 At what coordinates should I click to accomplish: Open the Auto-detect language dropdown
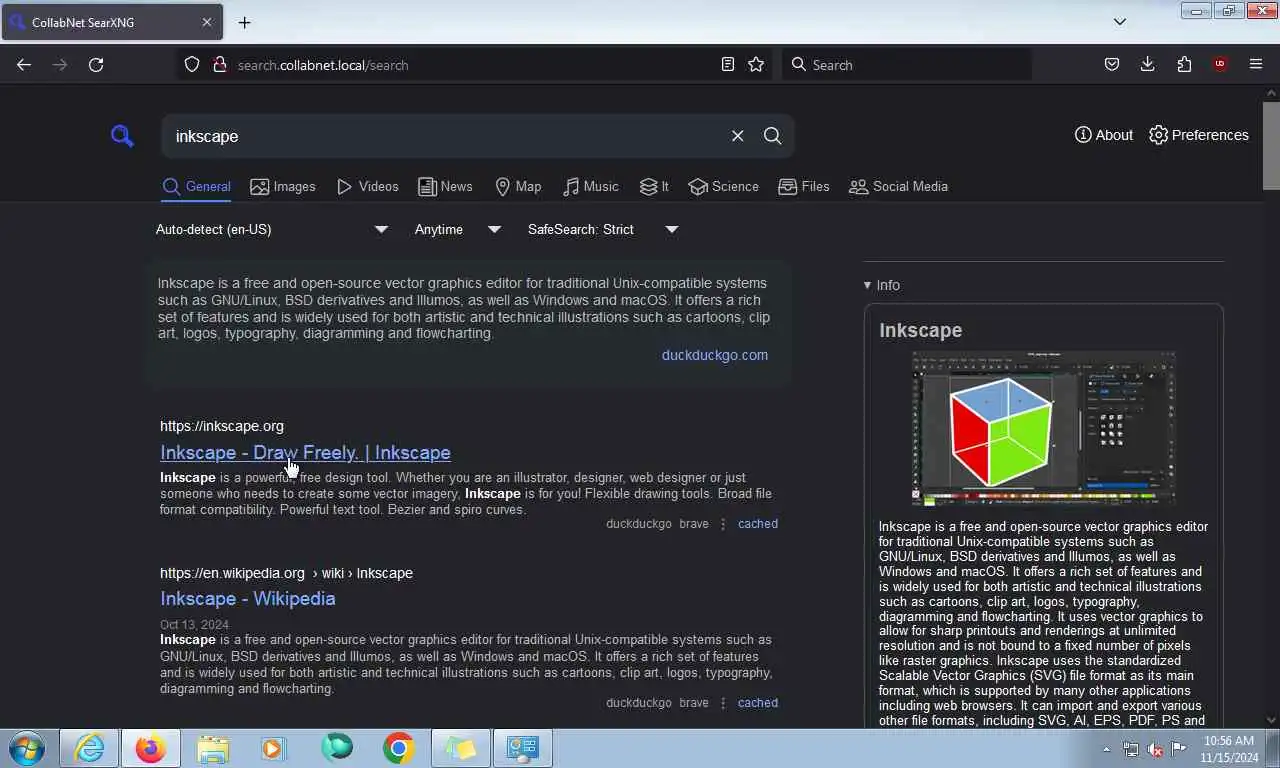[272, 229]
